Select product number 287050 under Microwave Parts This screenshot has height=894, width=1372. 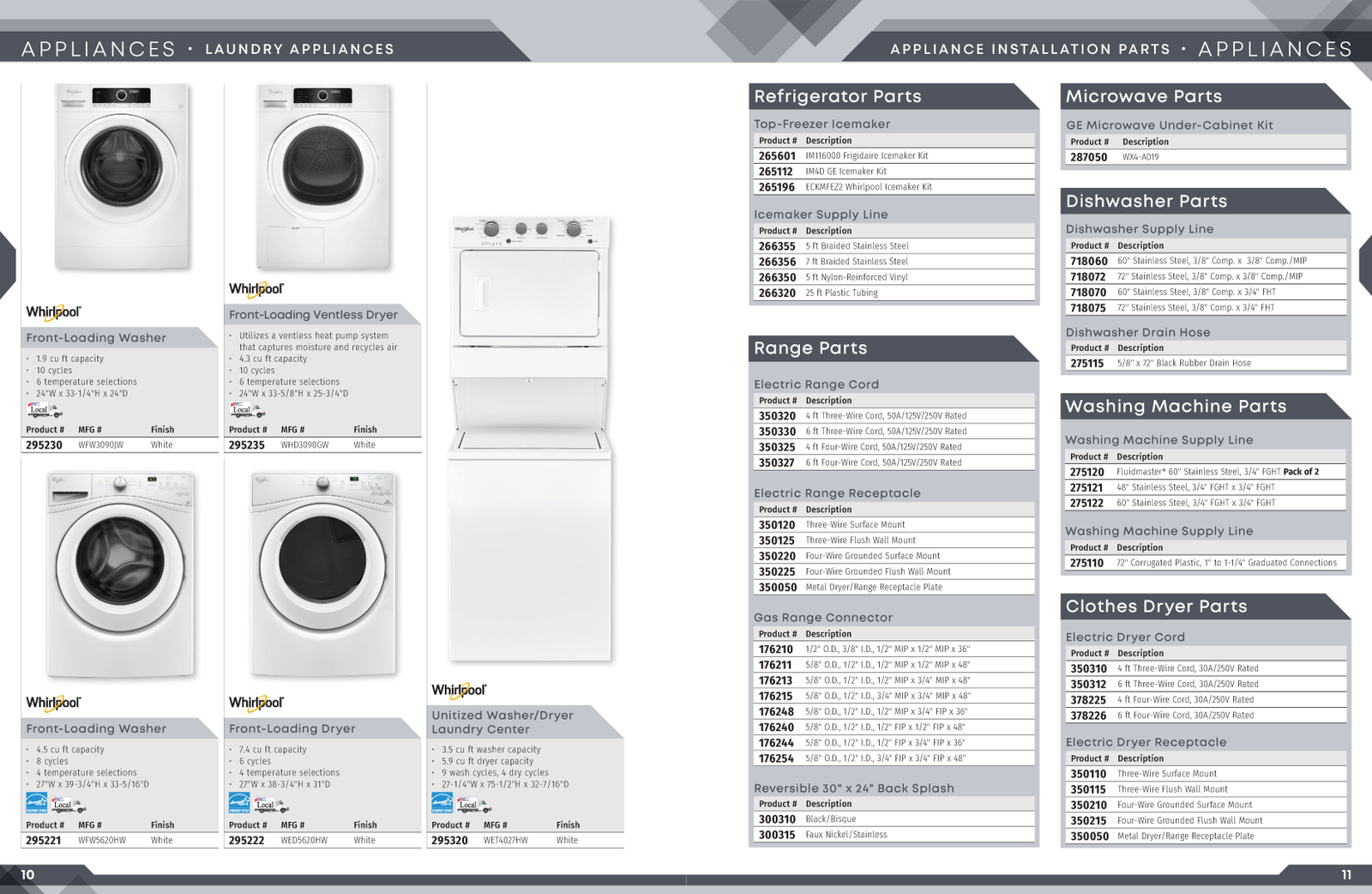(x=1088, y=157)
